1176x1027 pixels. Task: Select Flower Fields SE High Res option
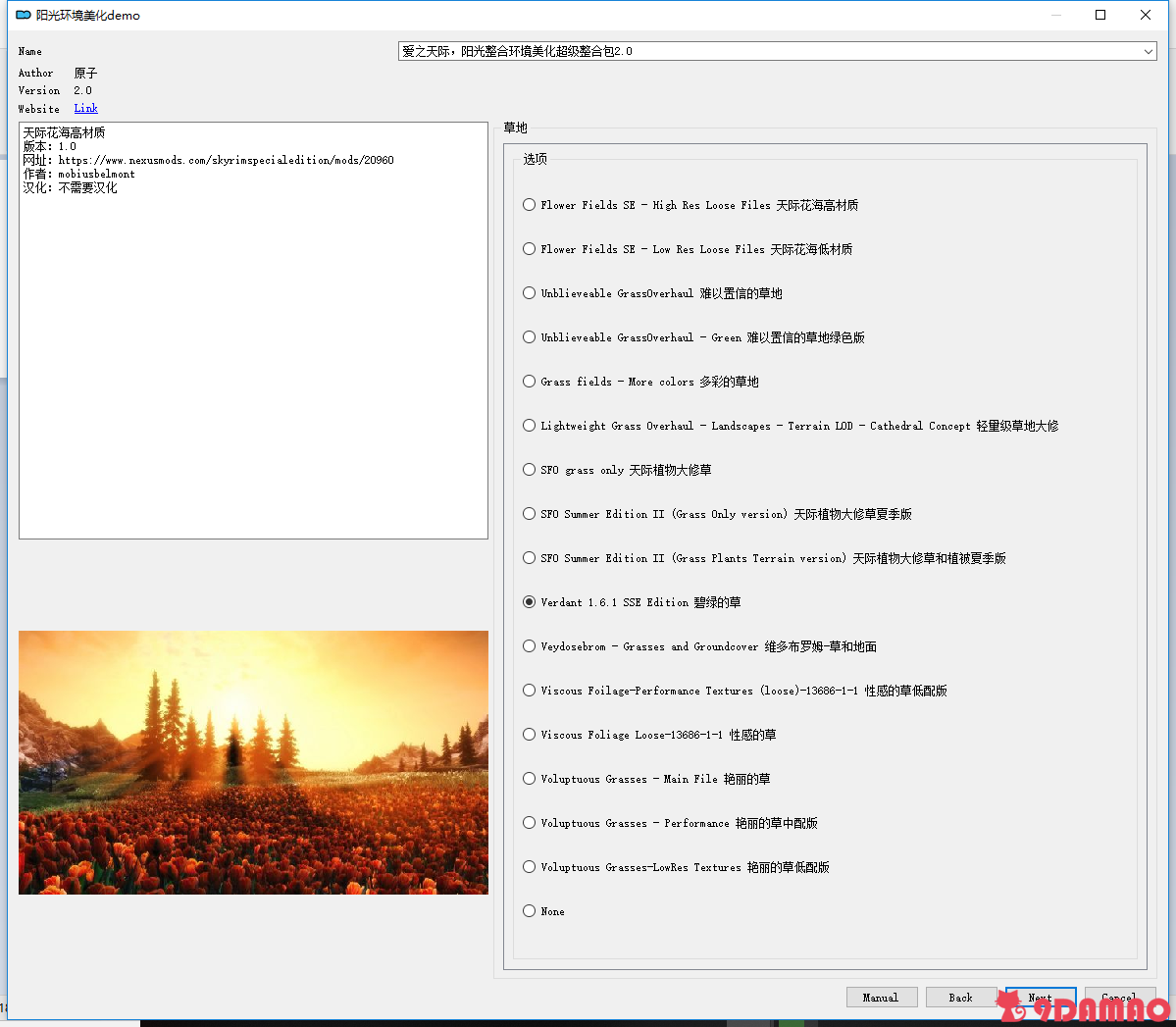tap(530, 205)
